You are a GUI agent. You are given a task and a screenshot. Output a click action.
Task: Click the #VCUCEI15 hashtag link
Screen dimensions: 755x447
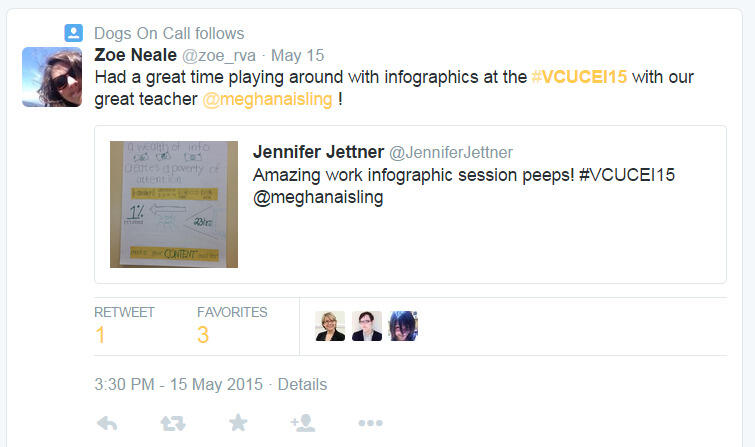[579, 77]
